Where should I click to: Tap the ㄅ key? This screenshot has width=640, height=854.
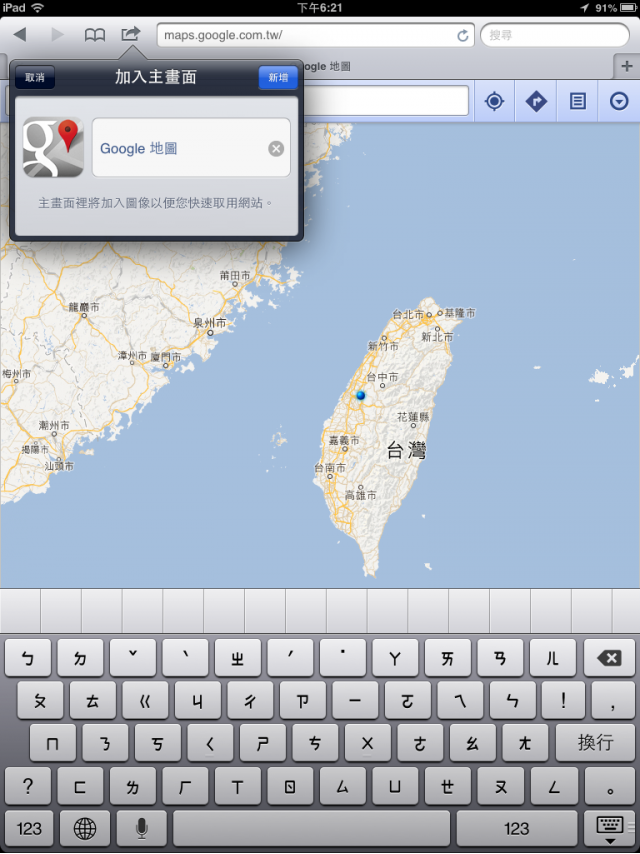point(28,658)
